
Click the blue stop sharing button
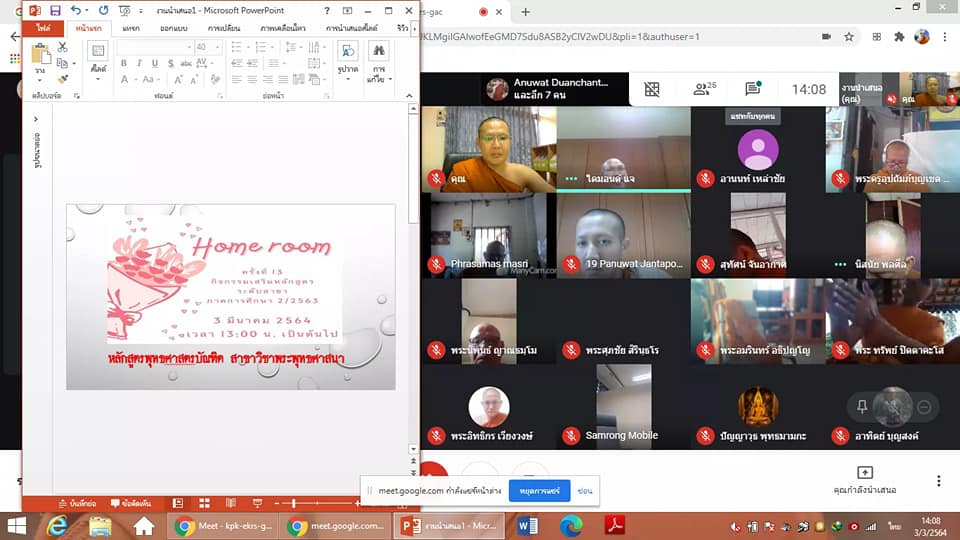(x=539, y=491)
